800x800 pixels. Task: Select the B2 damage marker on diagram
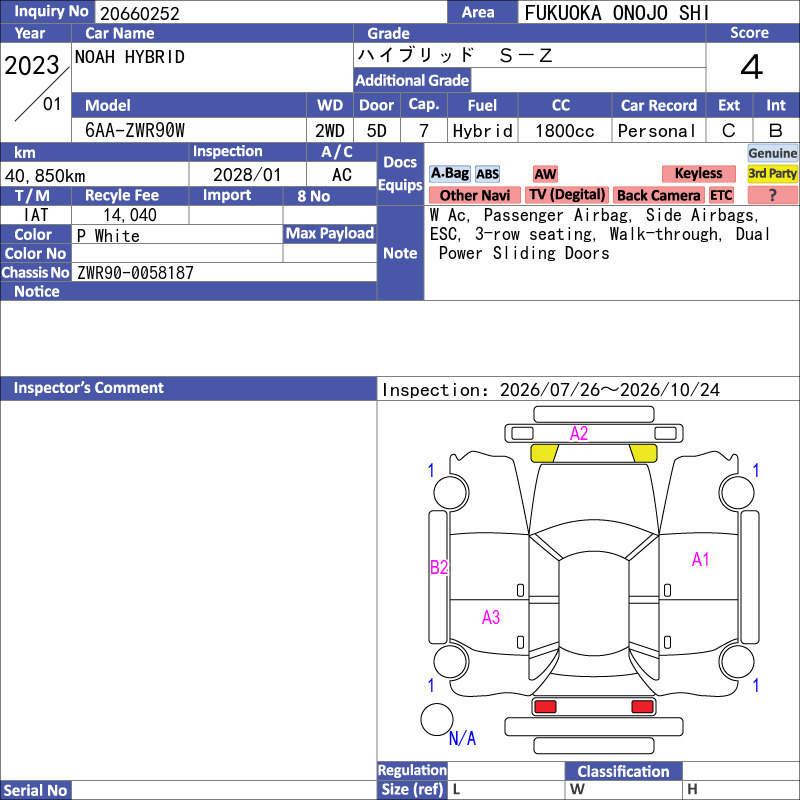click(x=439, y=567)
